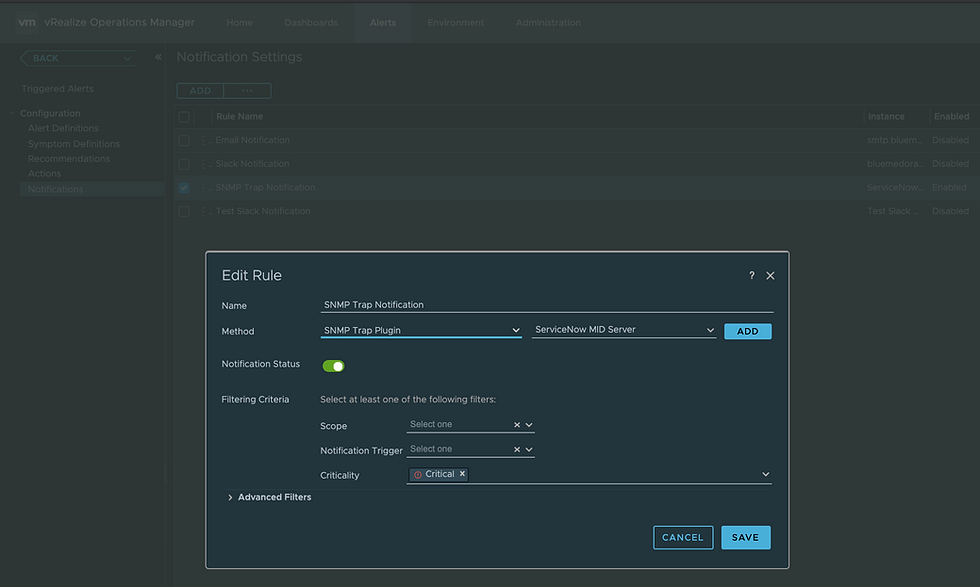Open the Alerts tab
Viewport: 980px width, 587px height.
382,23
